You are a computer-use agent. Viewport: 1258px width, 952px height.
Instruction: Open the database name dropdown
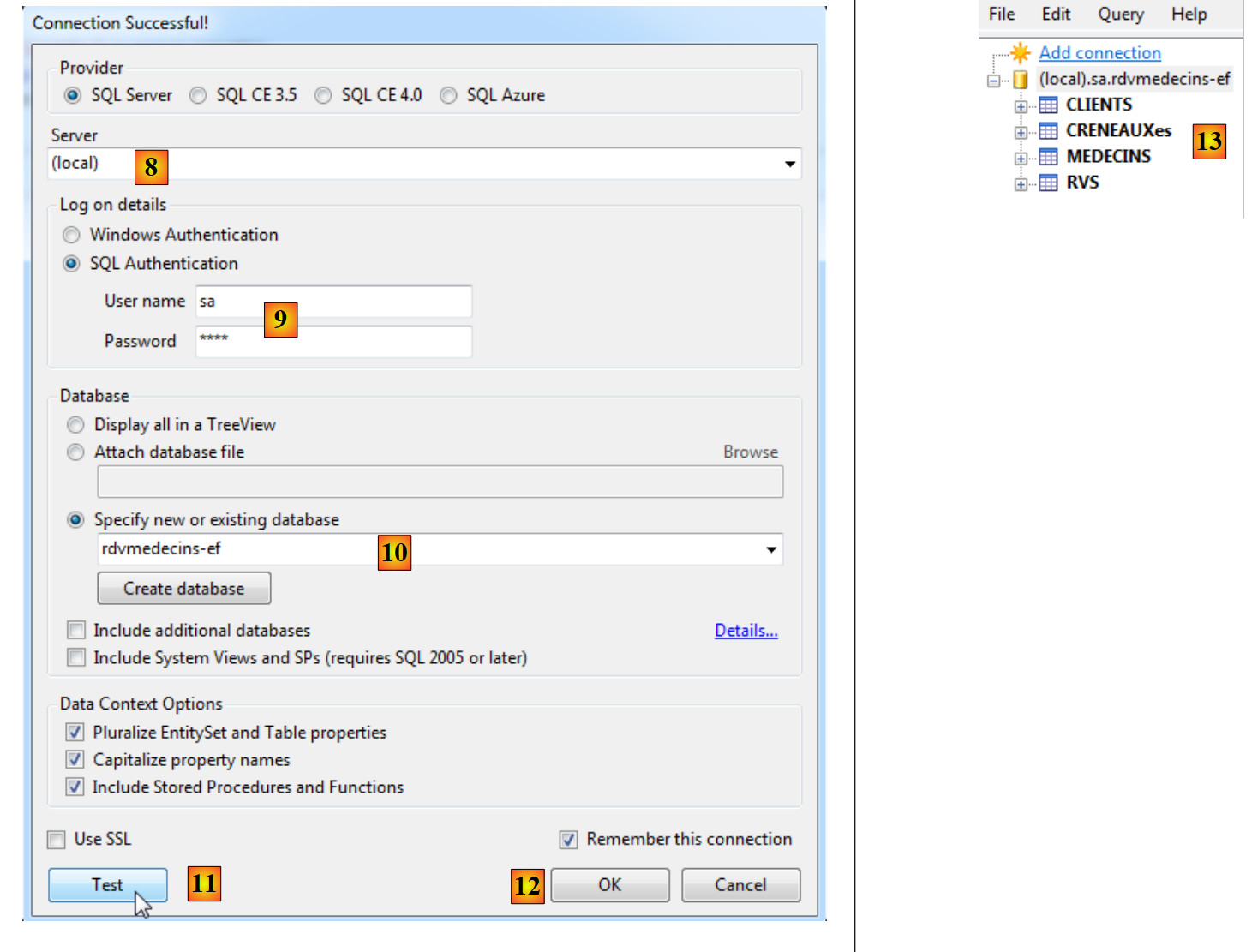(x=771, y=549)
